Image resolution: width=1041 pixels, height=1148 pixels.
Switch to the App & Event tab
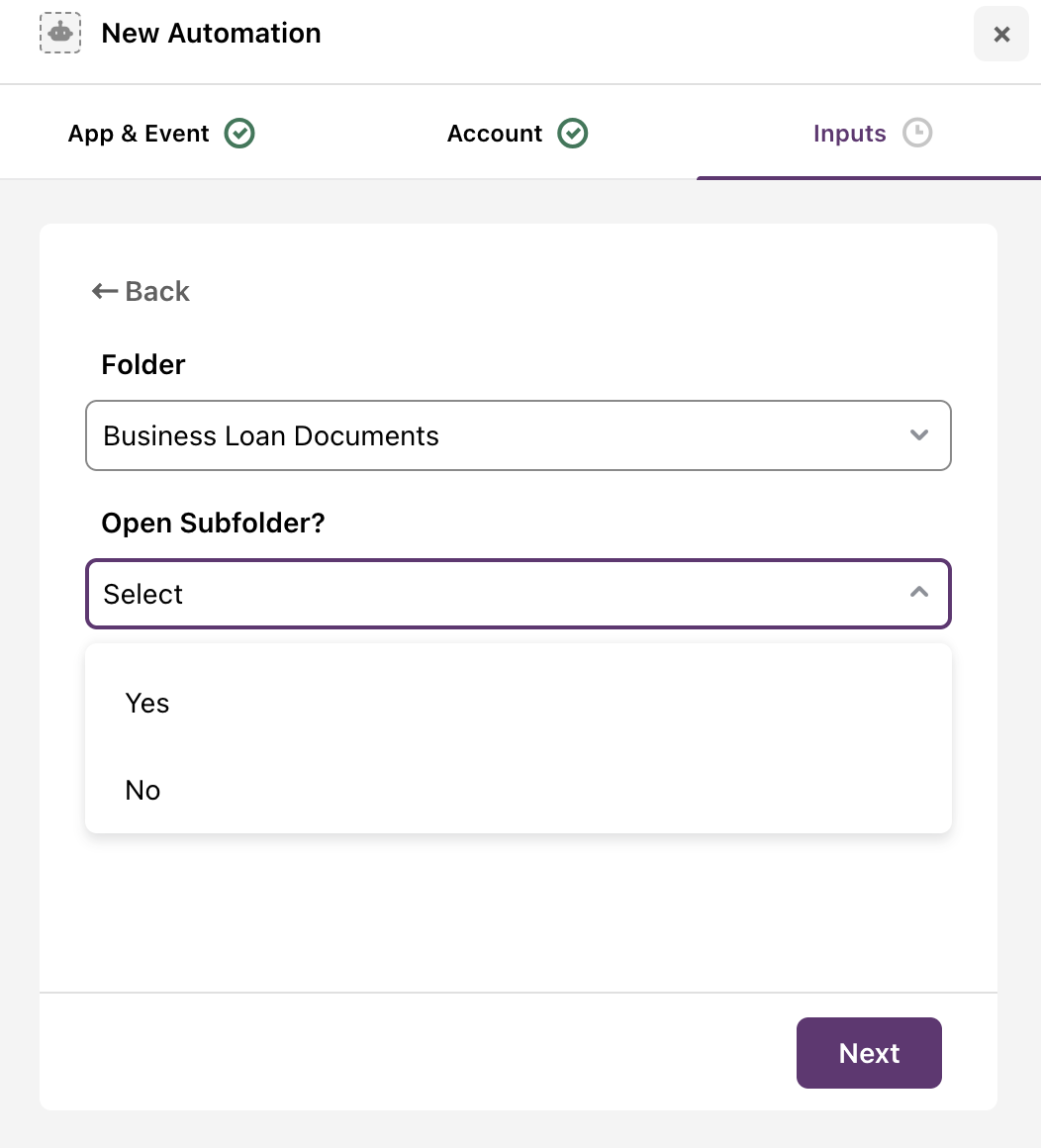click(161, 134)
